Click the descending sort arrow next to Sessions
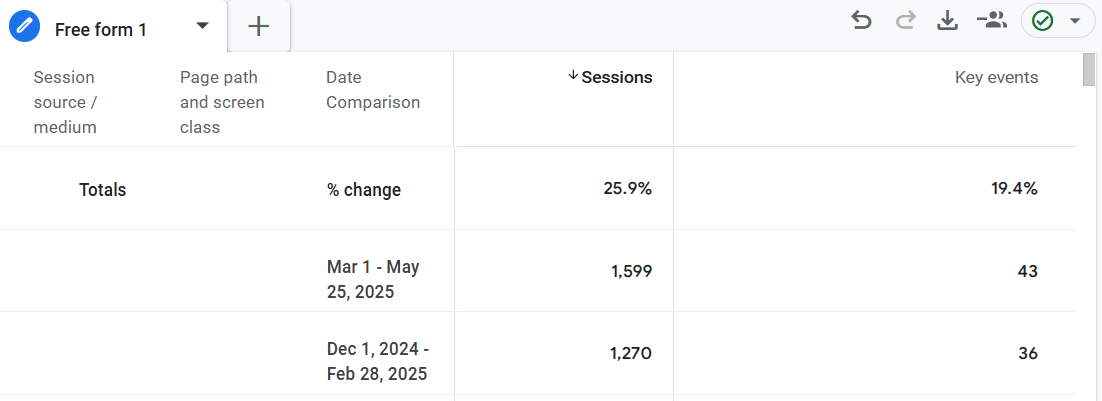Image resolution: width=1102 pixels, height=401 pixels. (573, 75)
